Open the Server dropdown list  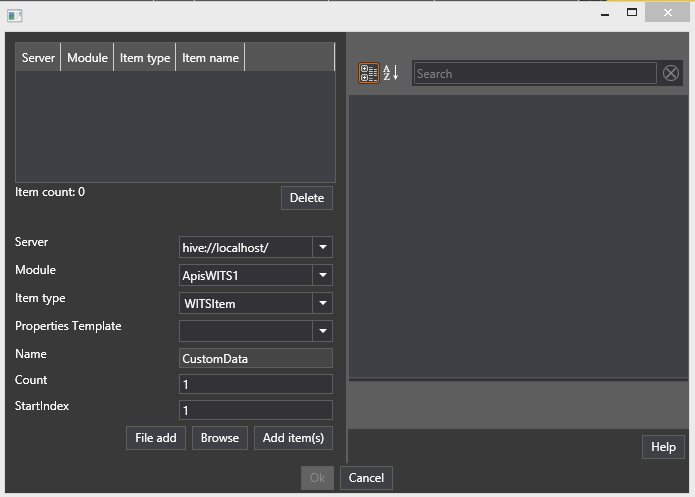(322, 247)
